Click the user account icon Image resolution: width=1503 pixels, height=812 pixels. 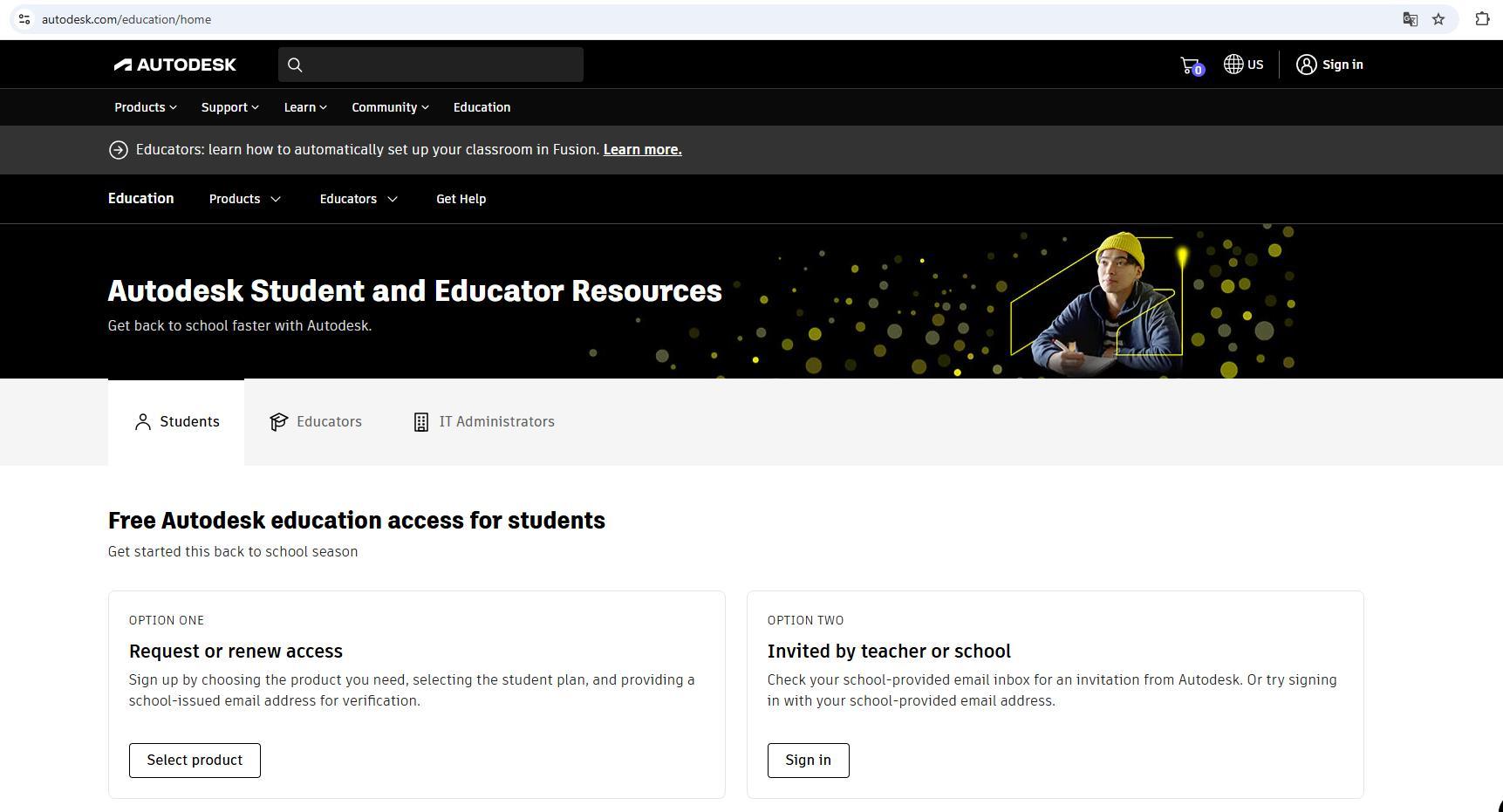click(1306, 65)
